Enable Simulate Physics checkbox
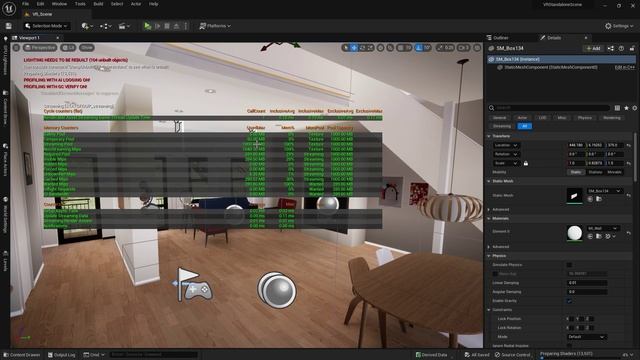Viewport: 640px width, 360px height. (x=569, y=265)
